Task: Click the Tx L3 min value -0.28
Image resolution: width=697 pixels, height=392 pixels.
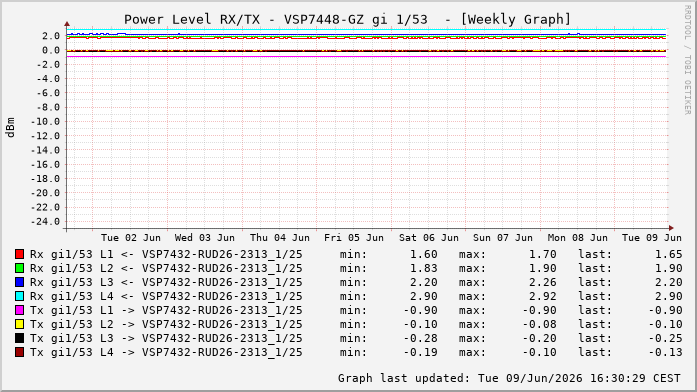Action: 420,338
